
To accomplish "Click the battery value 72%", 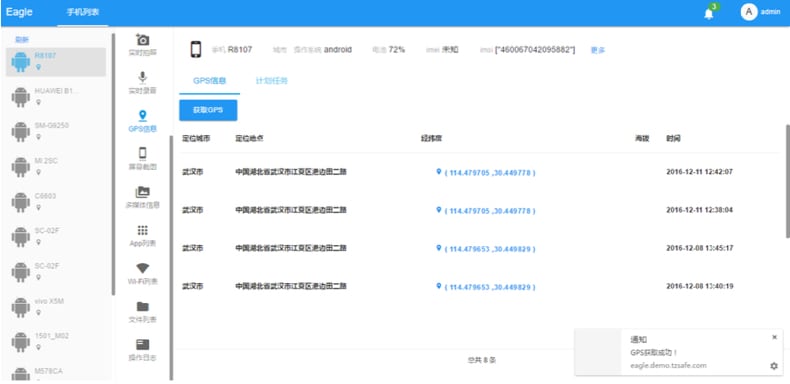I will coord(397,49).
